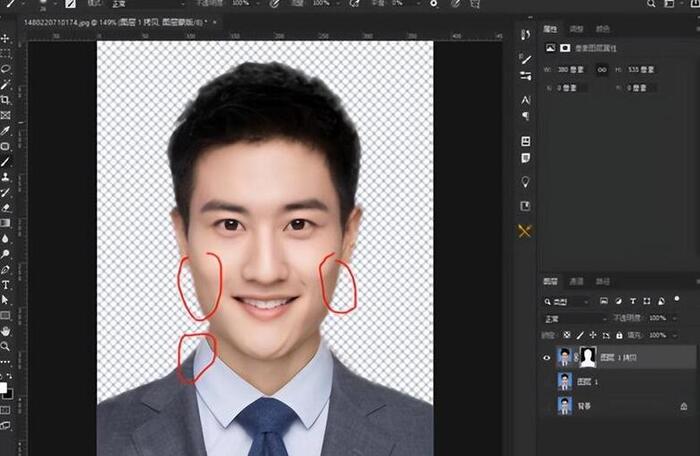Toggle lock all padlock in Layers panel

tap(619, 335)
